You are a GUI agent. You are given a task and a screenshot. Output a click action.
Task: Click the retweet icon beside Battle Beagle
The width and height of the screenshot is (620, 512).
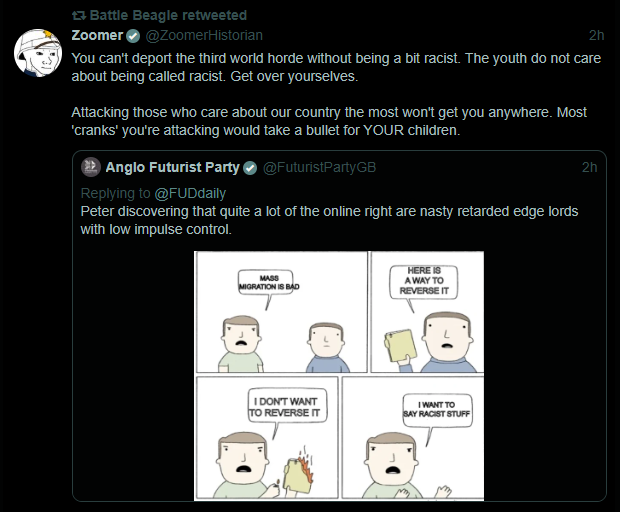tap(79, 16)
